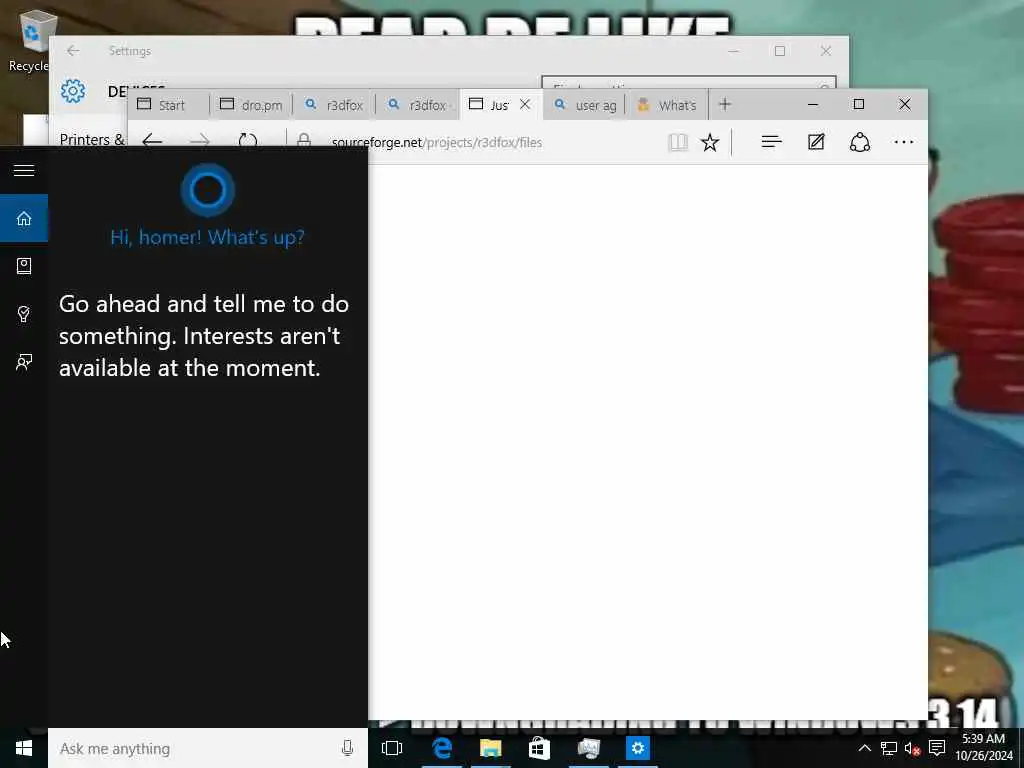1024x768 pixels.
Task: Open Cortana Feedback icon
Action: pos(24,362)
